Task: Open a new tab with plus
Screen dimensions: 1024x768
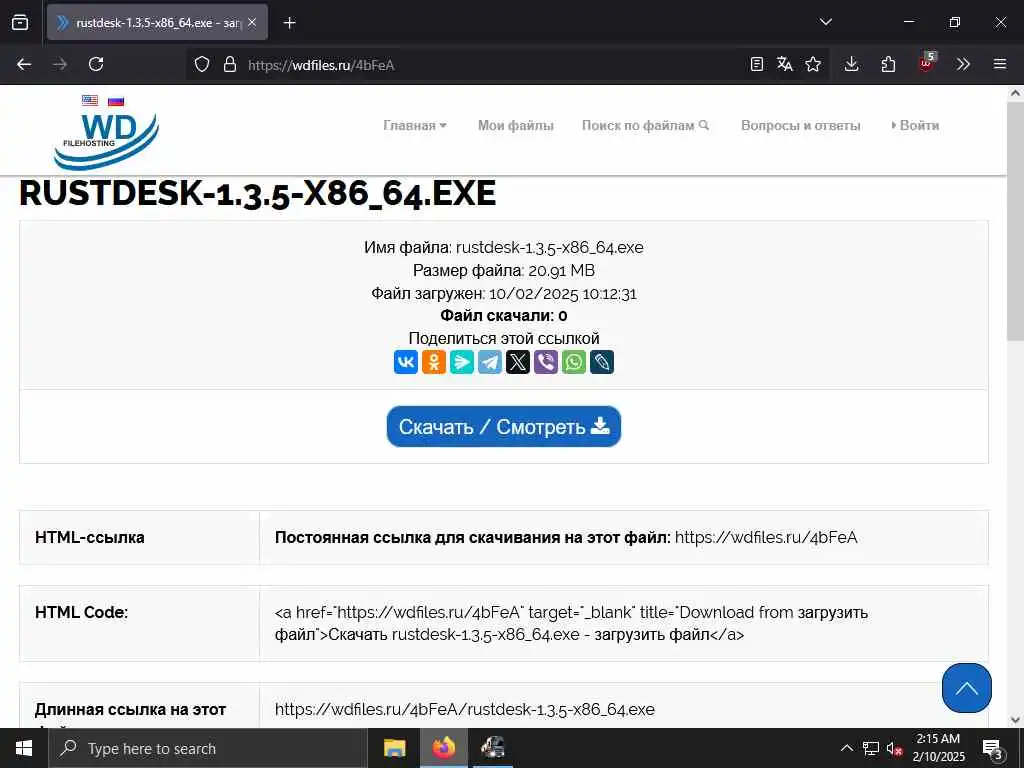Action: tap(289, 23)
